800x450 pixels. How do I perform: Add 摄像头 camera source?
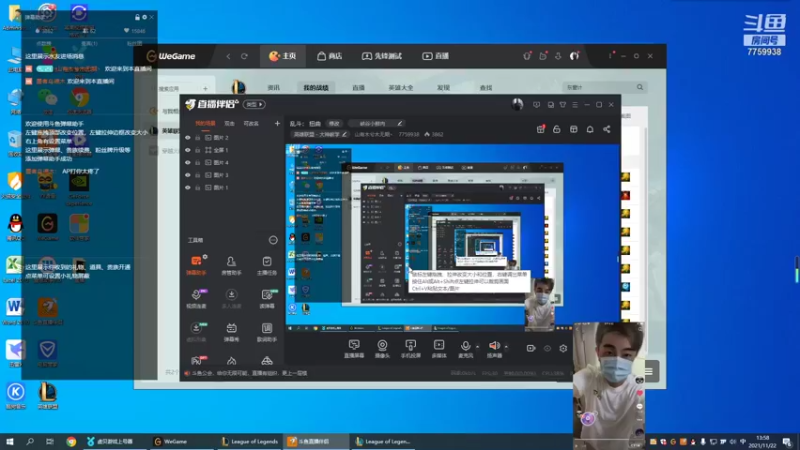(382, 349)
